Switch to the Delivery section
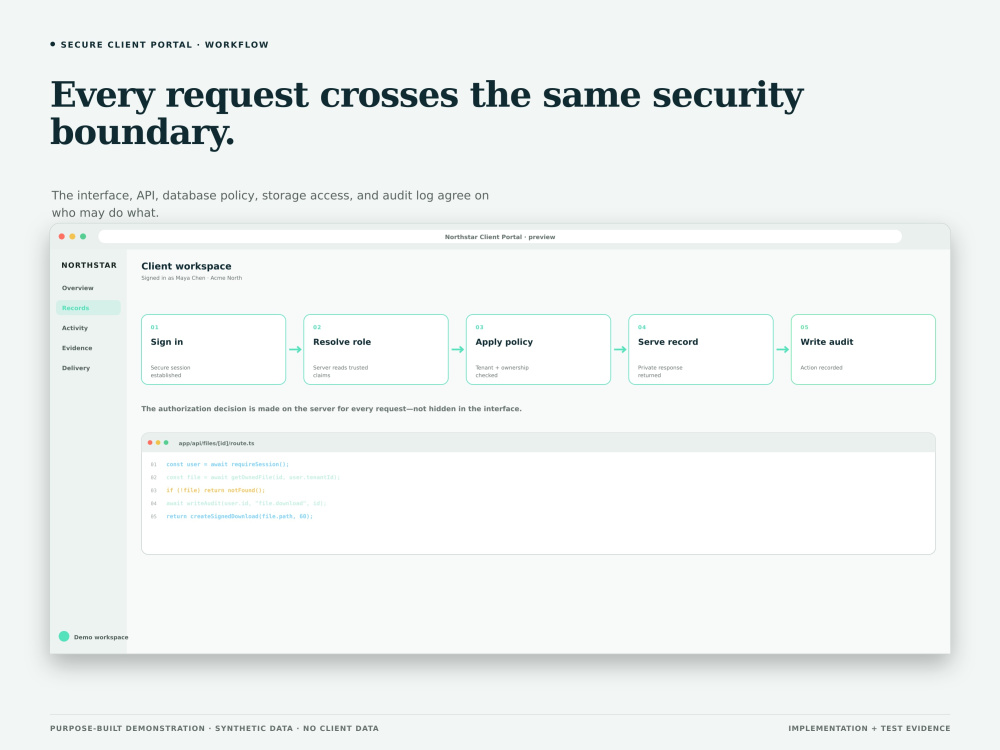 pos(76,368)
